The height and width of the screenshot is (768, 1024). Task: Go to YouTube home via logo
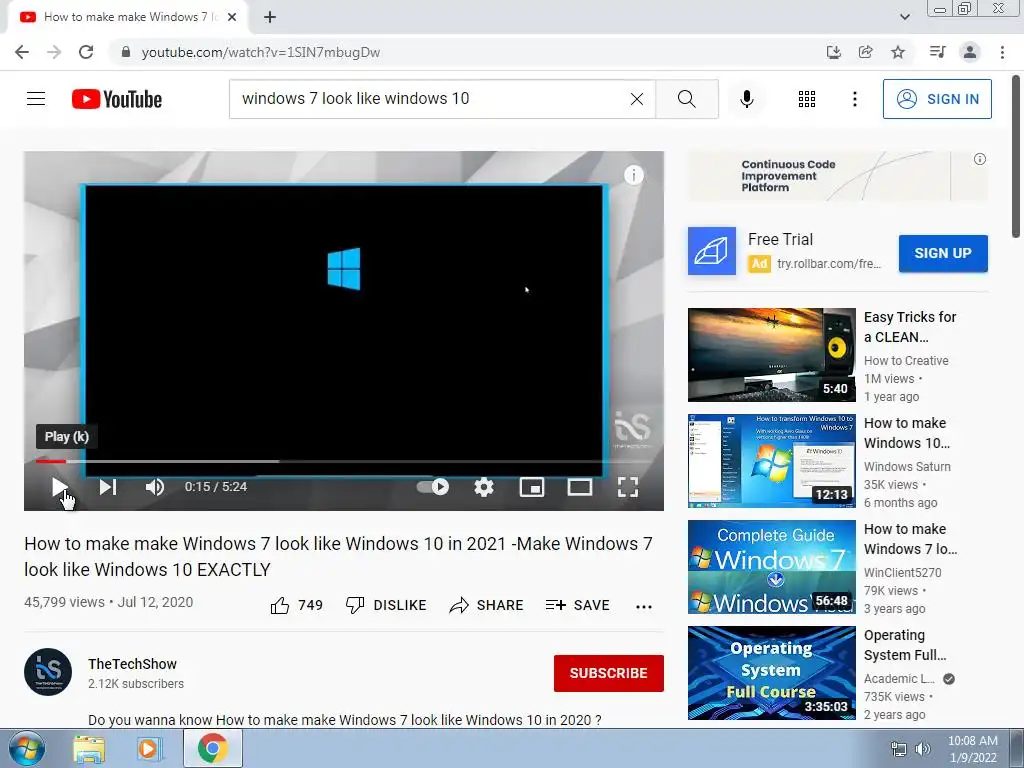pyautogui.click(x=117, y=99)
